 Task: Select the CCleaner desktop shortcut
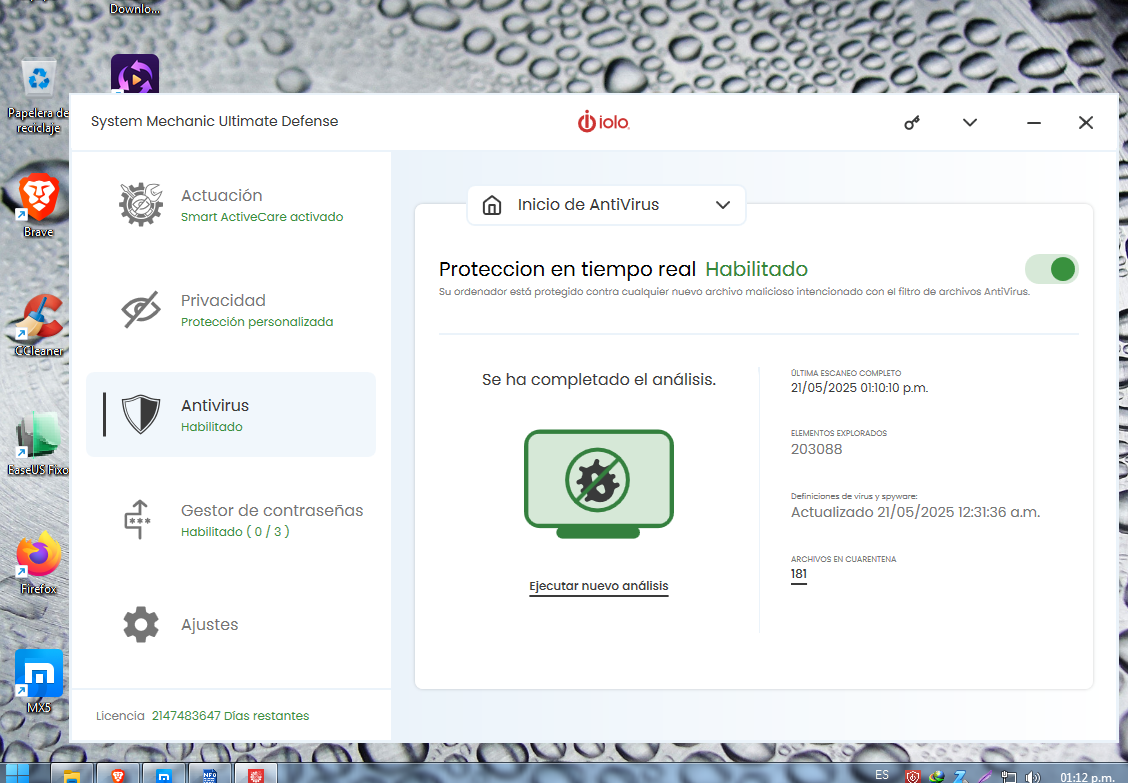(x=39, y=325)
